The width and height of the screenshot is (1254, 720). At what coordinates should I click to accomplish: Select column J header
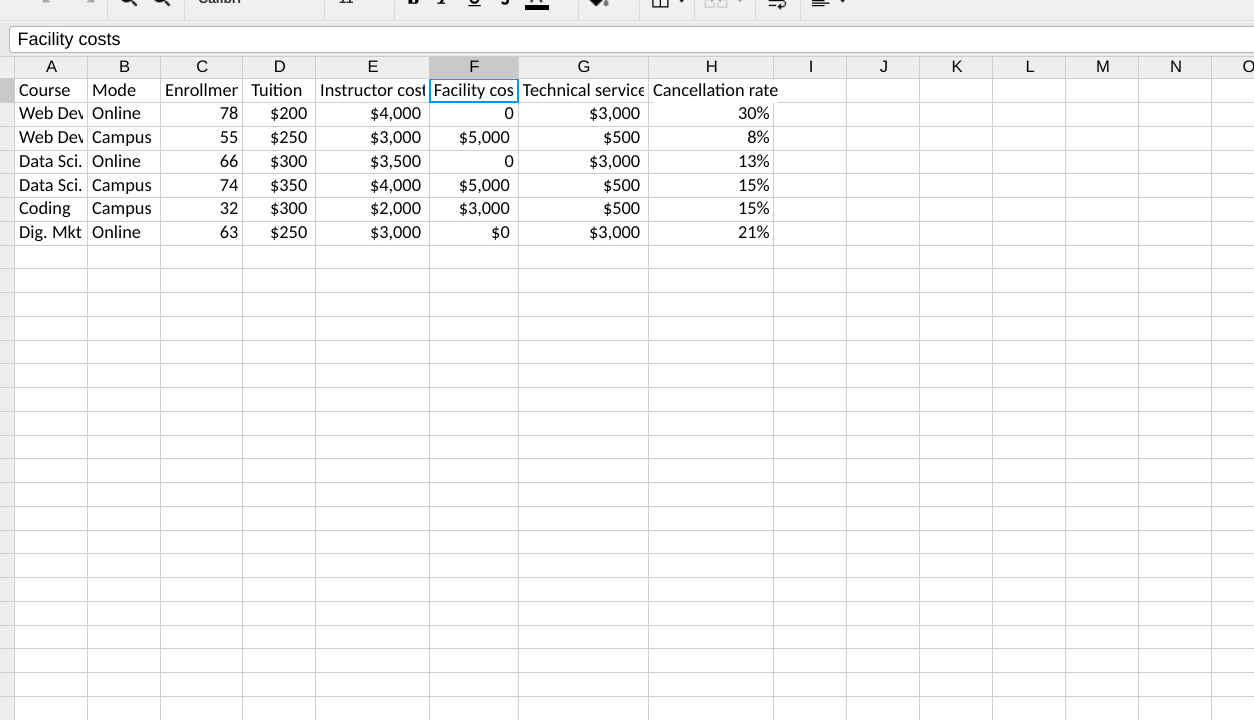[x=883, y=67]
